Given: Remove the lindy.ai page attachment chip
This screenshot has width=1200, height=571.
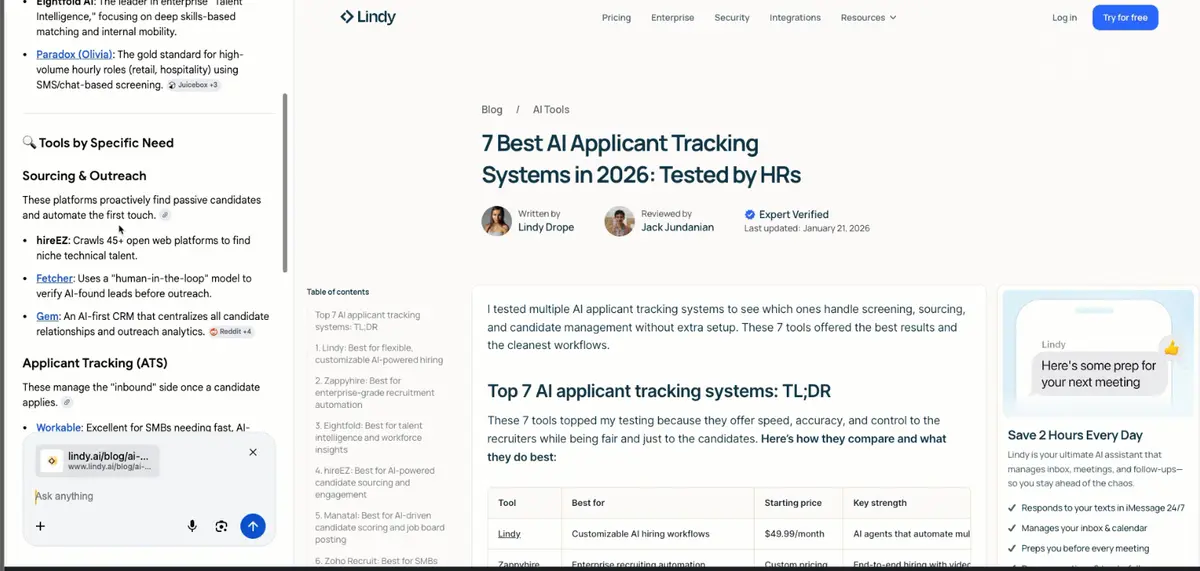Looking at the screenshot, I should pyautogui.click(x=253, y=452).
